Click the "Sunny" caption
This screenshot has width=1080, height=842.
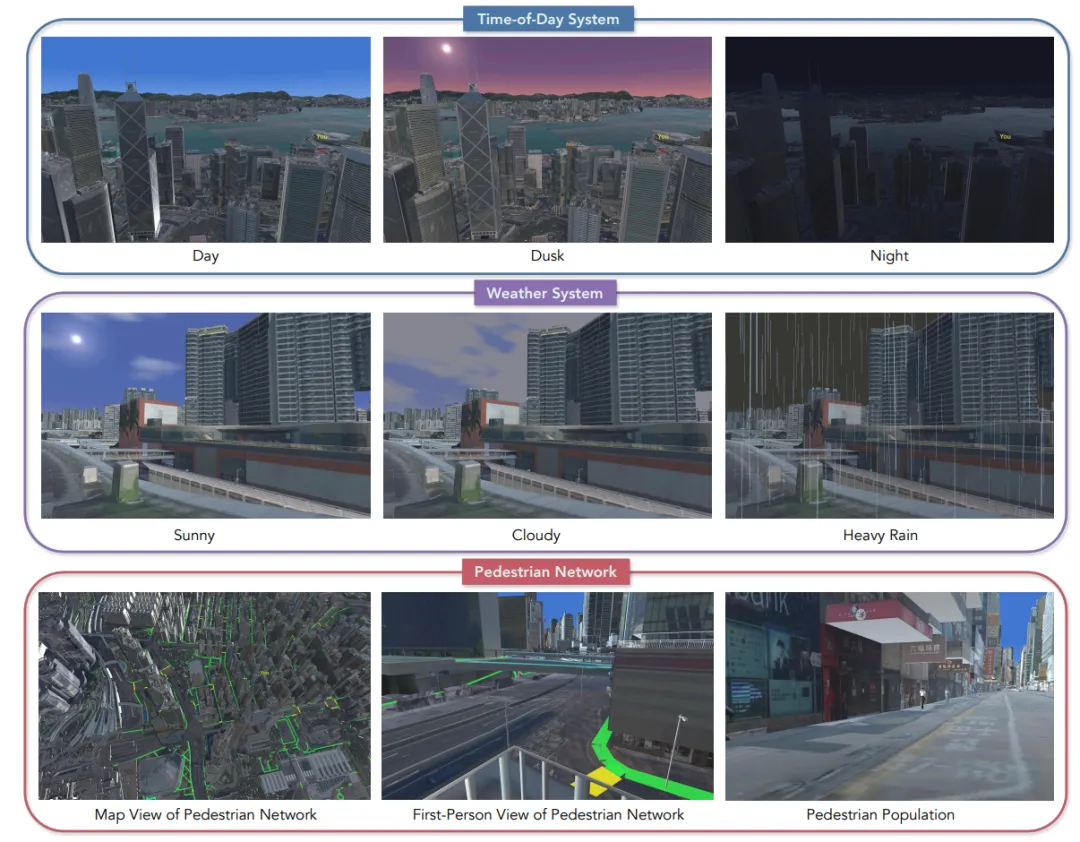194,535
